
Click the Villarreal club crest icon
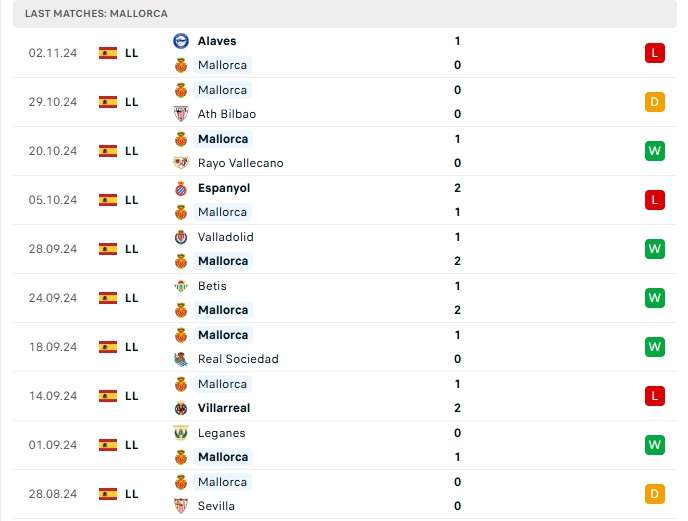coord(181,408)
